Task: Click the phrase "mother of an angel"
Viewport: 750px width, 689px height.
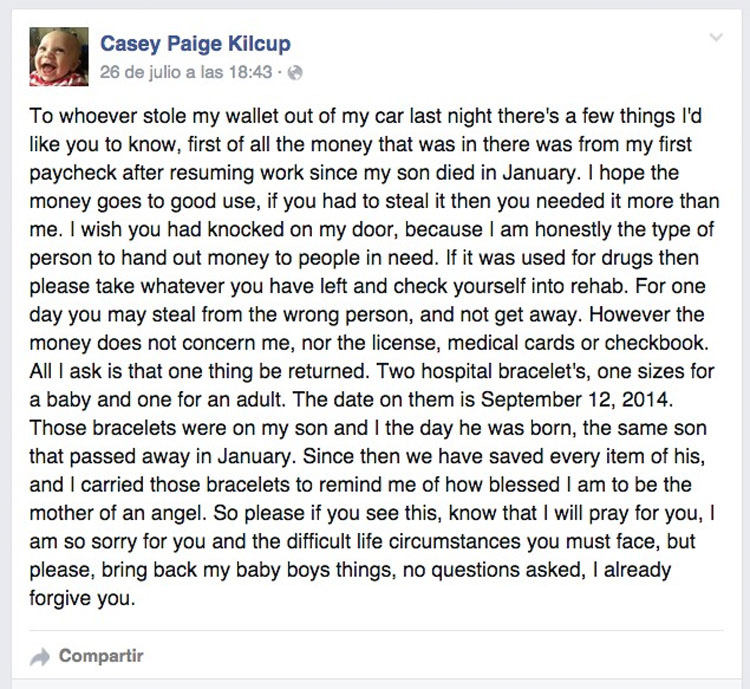Action: (118, 513)
